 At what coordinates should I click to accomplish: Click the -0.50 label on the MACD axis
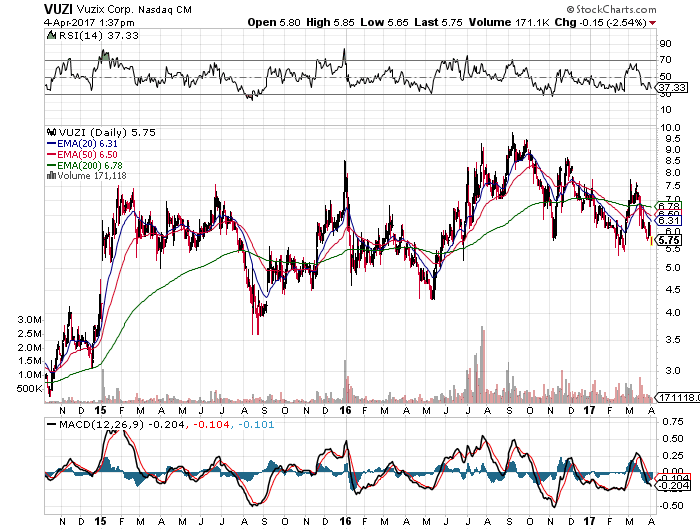[x=671, y=506]
